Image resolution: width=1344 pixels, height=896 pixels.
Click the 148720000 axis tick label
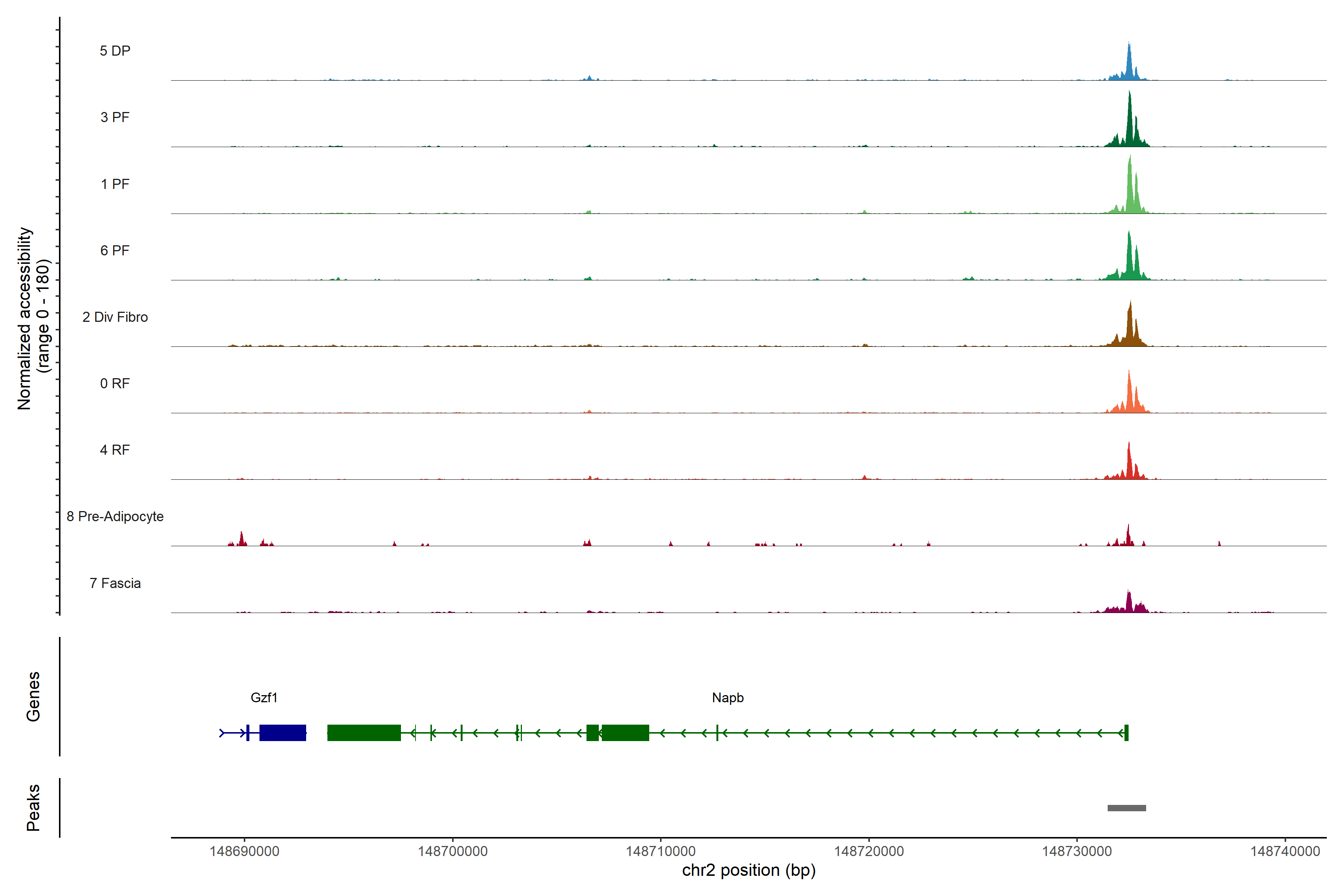[869, 851]
